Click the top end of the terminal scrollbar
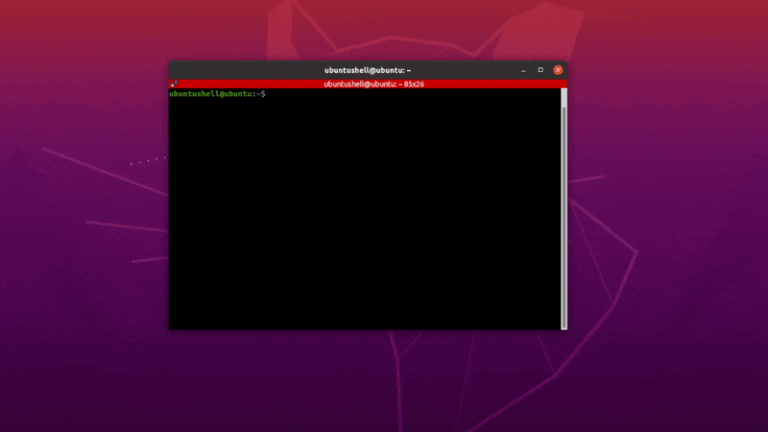The height and width of the screenshot is (432, 768). 564,91
